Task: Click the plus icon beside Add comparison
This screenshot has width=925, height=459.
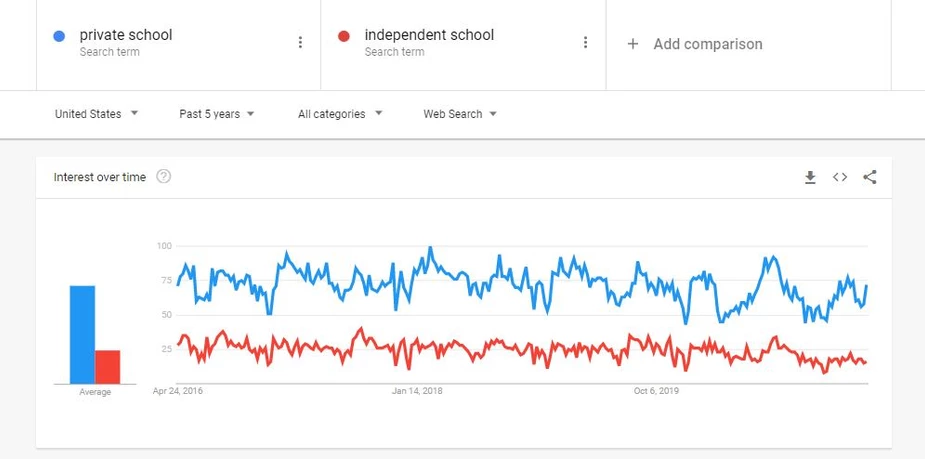Action: tap(632, 44)
